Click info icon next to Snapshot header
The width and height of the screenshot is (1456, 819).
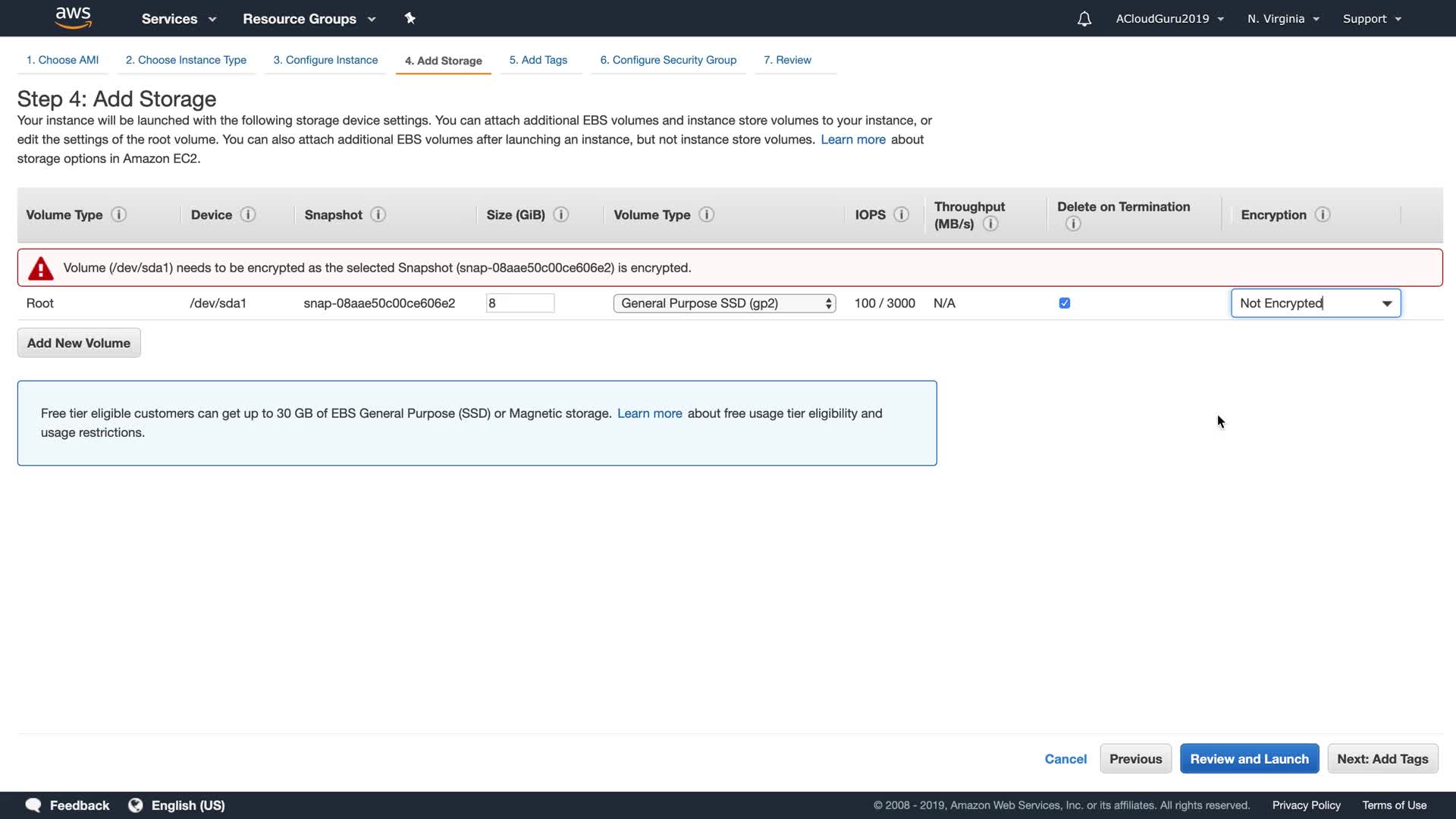(x=378, y=215)
